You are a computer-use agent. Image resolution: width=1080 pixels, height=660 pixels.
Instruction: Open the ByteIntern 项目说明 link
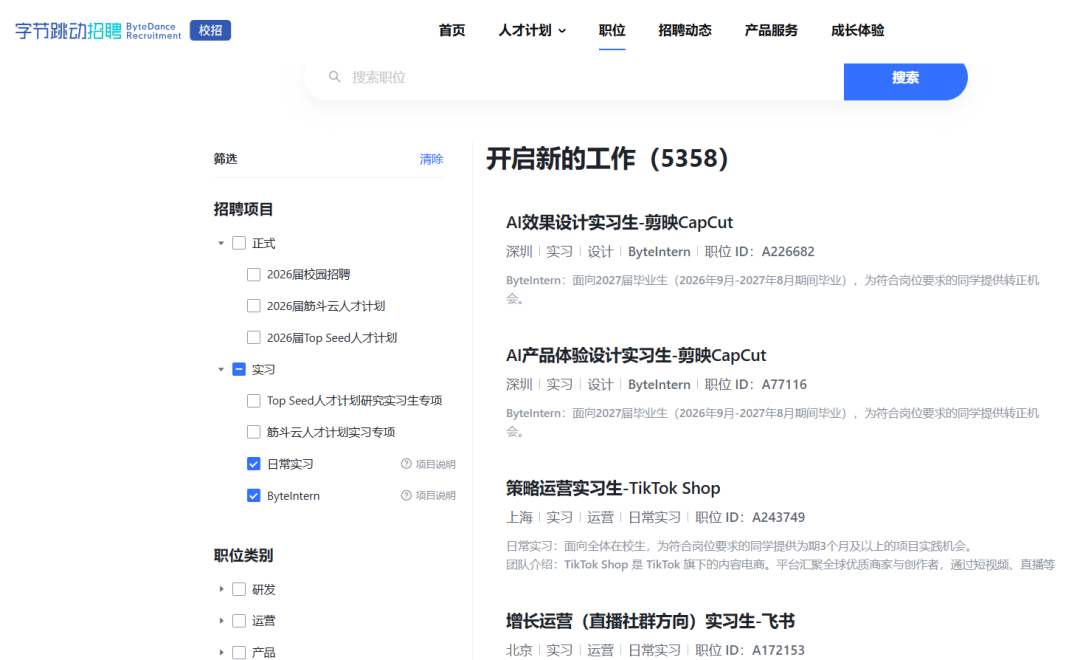435,495
